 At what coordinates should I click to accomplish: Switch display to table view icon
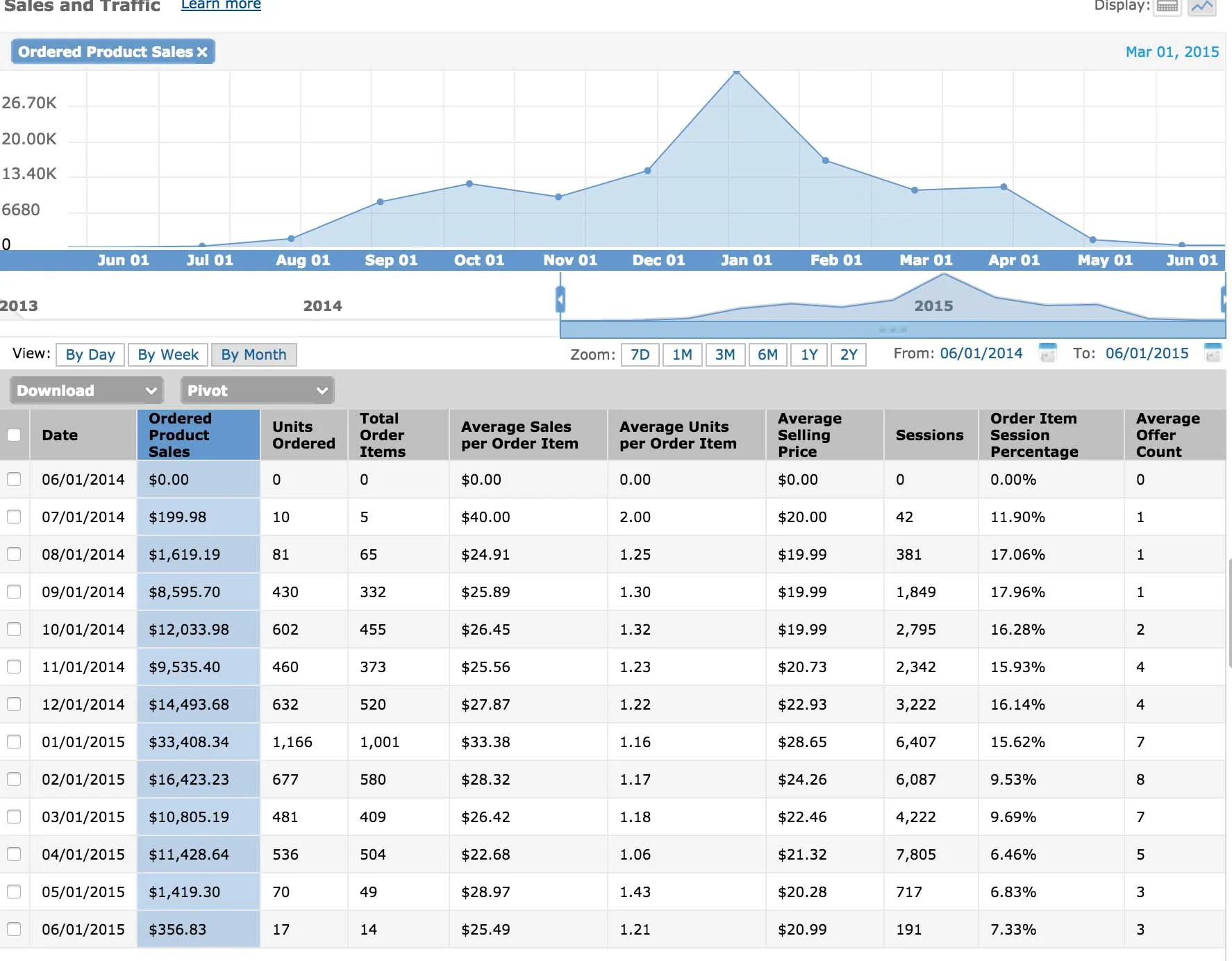pyautogui.click(x=1167, y=7)
